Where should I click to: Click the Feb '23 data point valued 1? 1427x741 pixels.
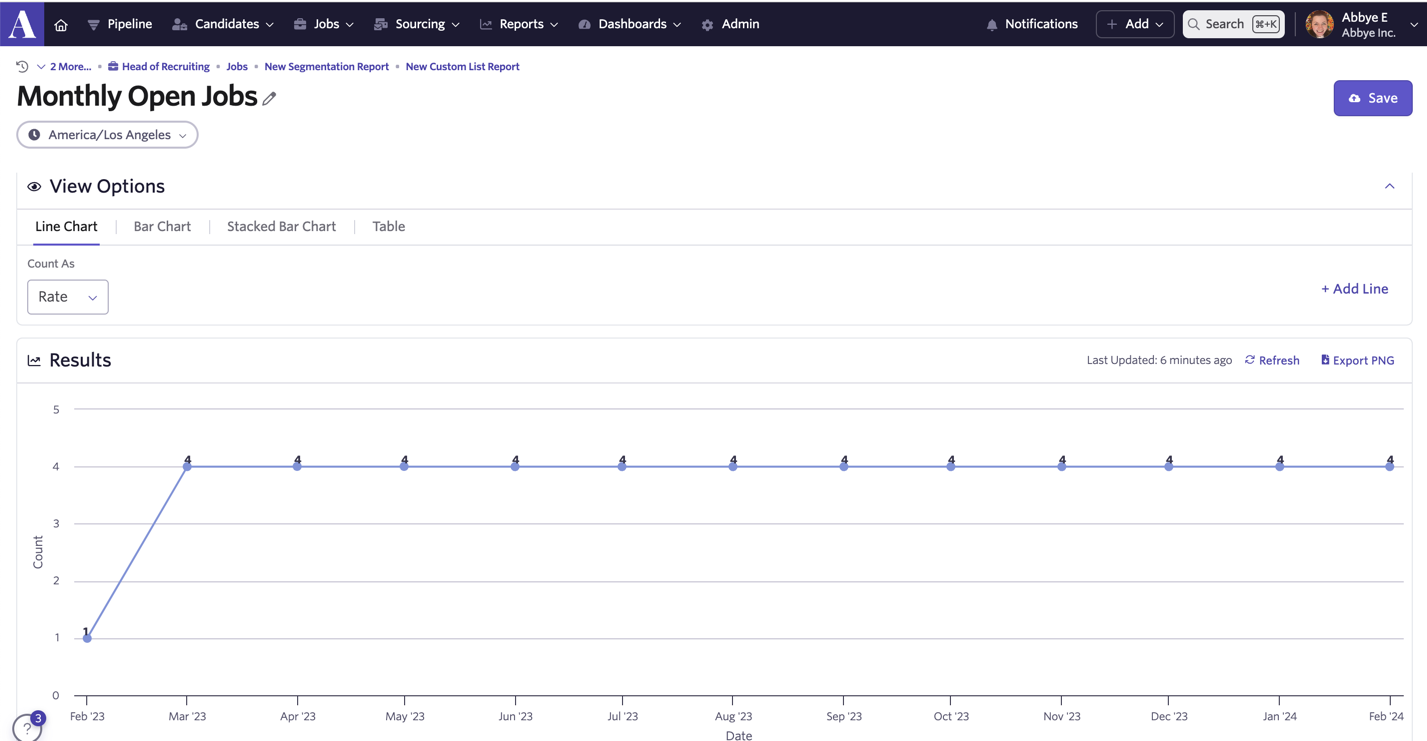(87, 638)
